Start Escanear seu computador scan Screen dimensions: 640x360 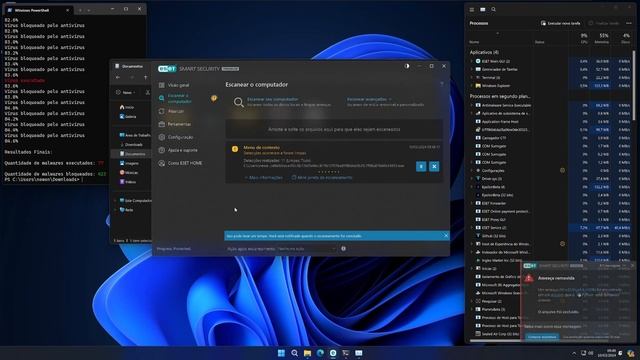[x=272, y=99]
